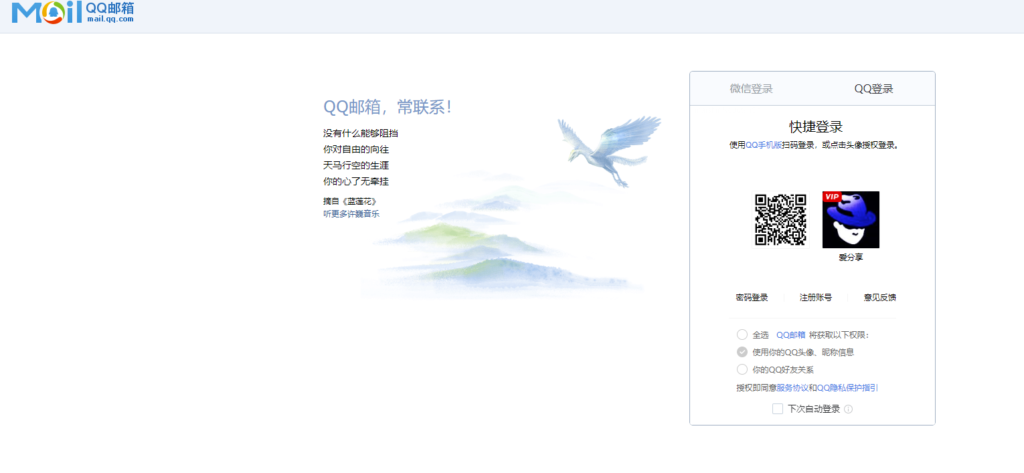Switch to QQ登录 tab
This screenshot has width=1024, height=473.
874,89
